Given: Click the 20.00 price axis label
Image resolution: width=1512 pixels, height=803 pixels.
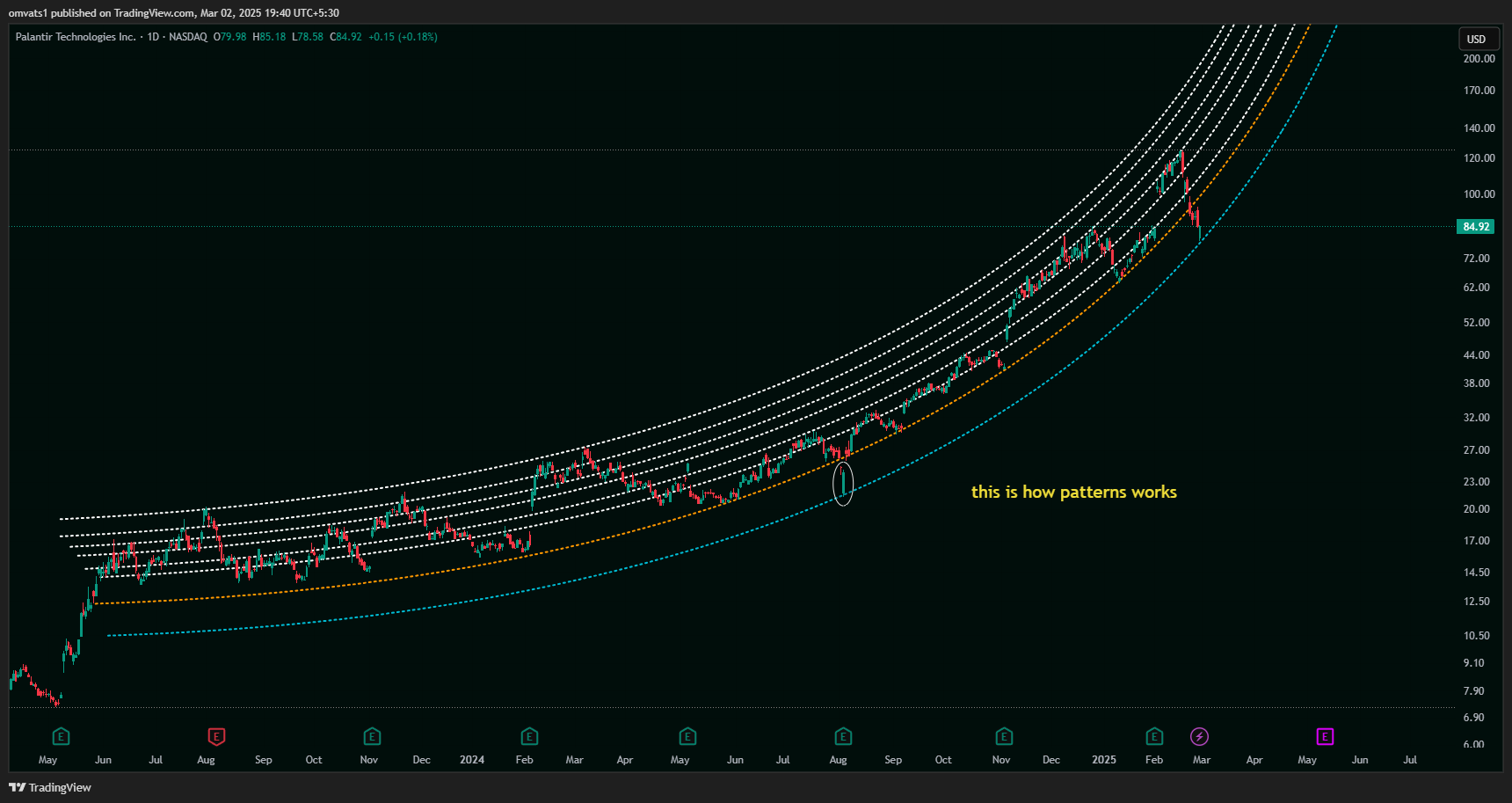Looking at the screenshot, I should point(1477,509).
